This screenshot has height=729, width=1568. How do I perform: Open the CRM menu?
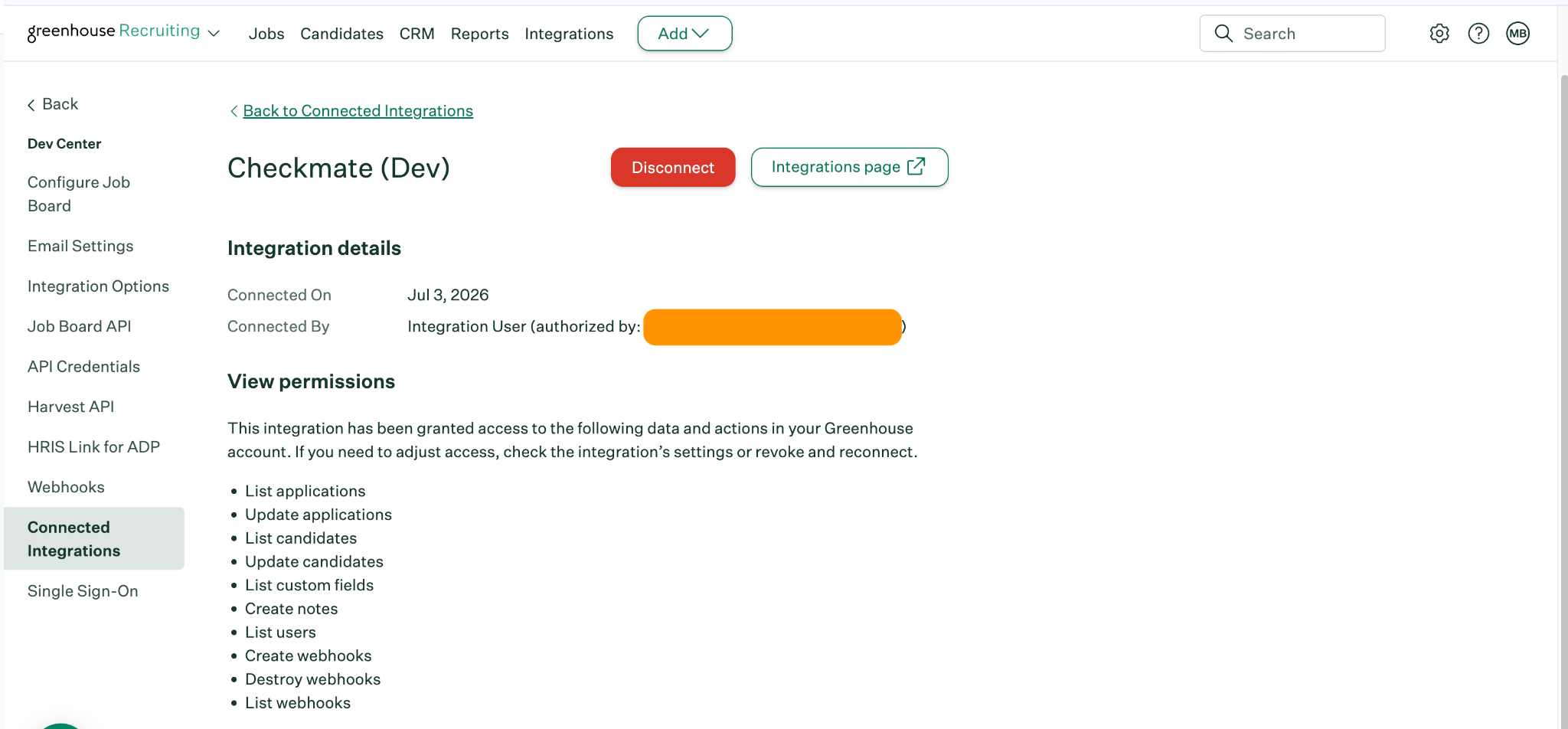416,34
